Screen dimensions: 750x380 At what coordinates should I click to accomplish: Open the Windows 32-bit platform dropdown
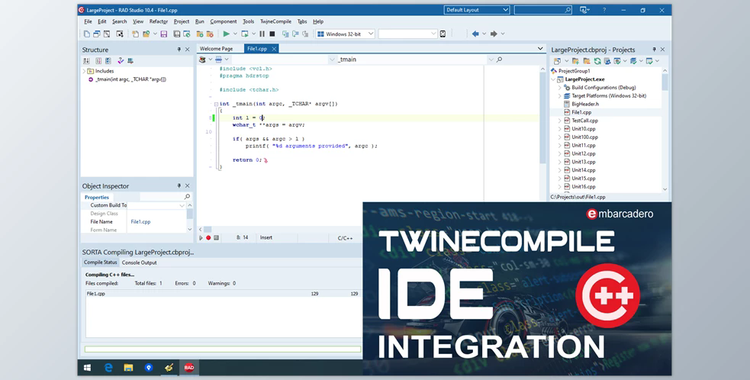(x=370, y=34)
